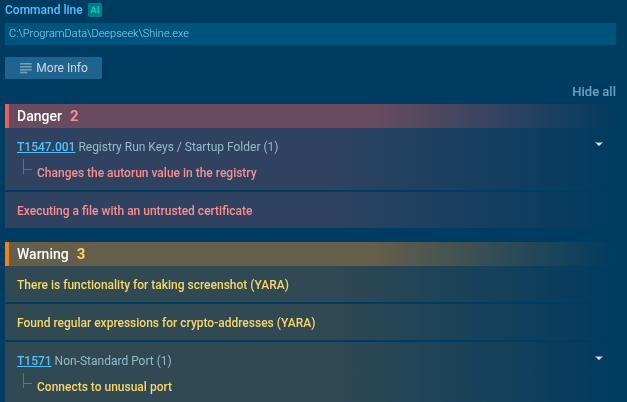Click the screenshot functionality YARA warning
627x402 pixels.
coord(153,285)
